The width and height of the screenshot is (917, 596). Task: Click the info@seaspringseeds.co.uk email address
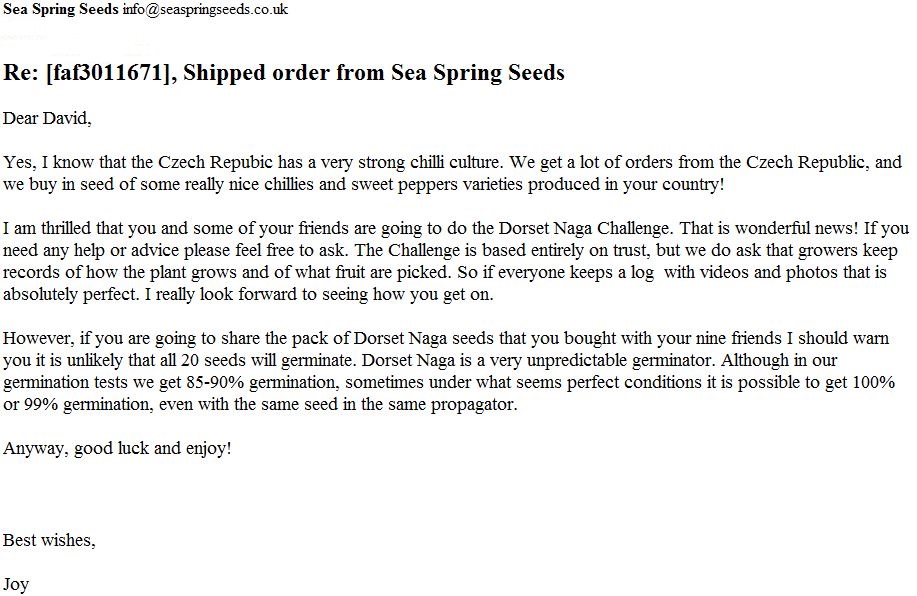tap(205, 9)
